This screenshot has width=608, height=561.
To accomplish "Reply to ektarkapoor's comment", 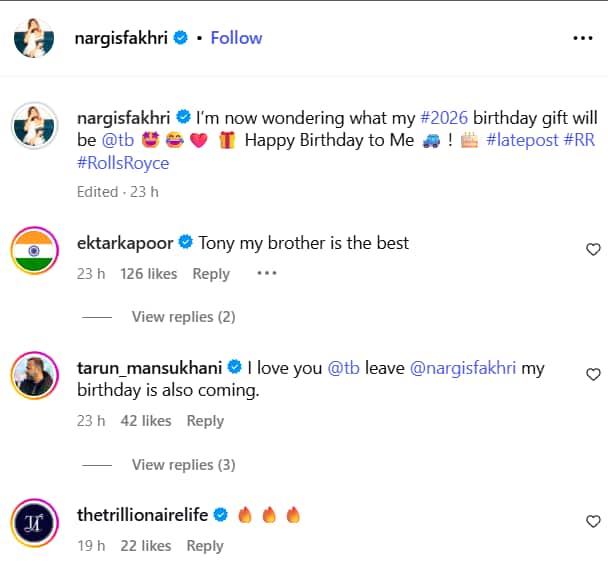I will [211, 274].
